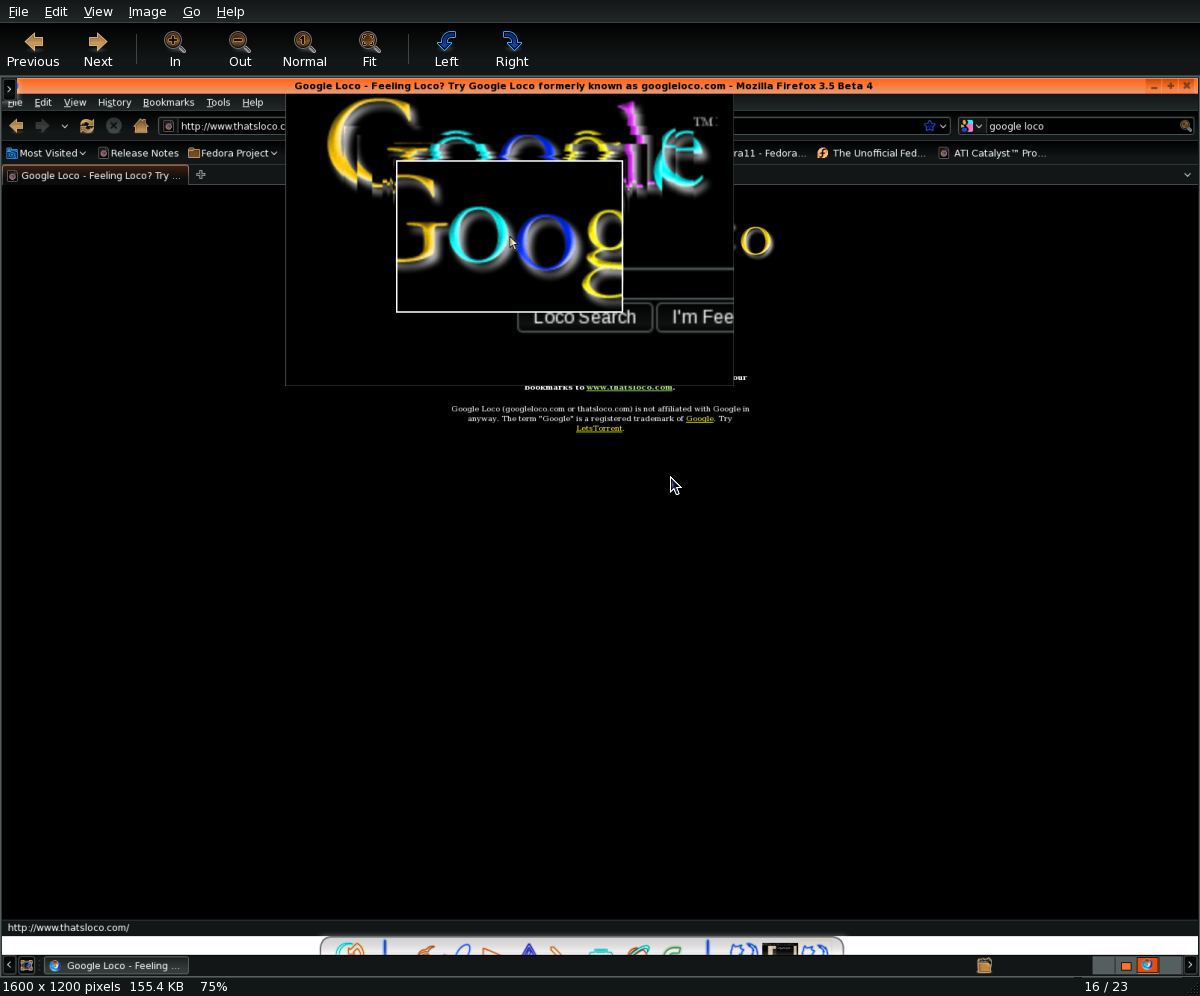Open the www.thatsloco.com link
The image size is (1200, 996).
629,387
